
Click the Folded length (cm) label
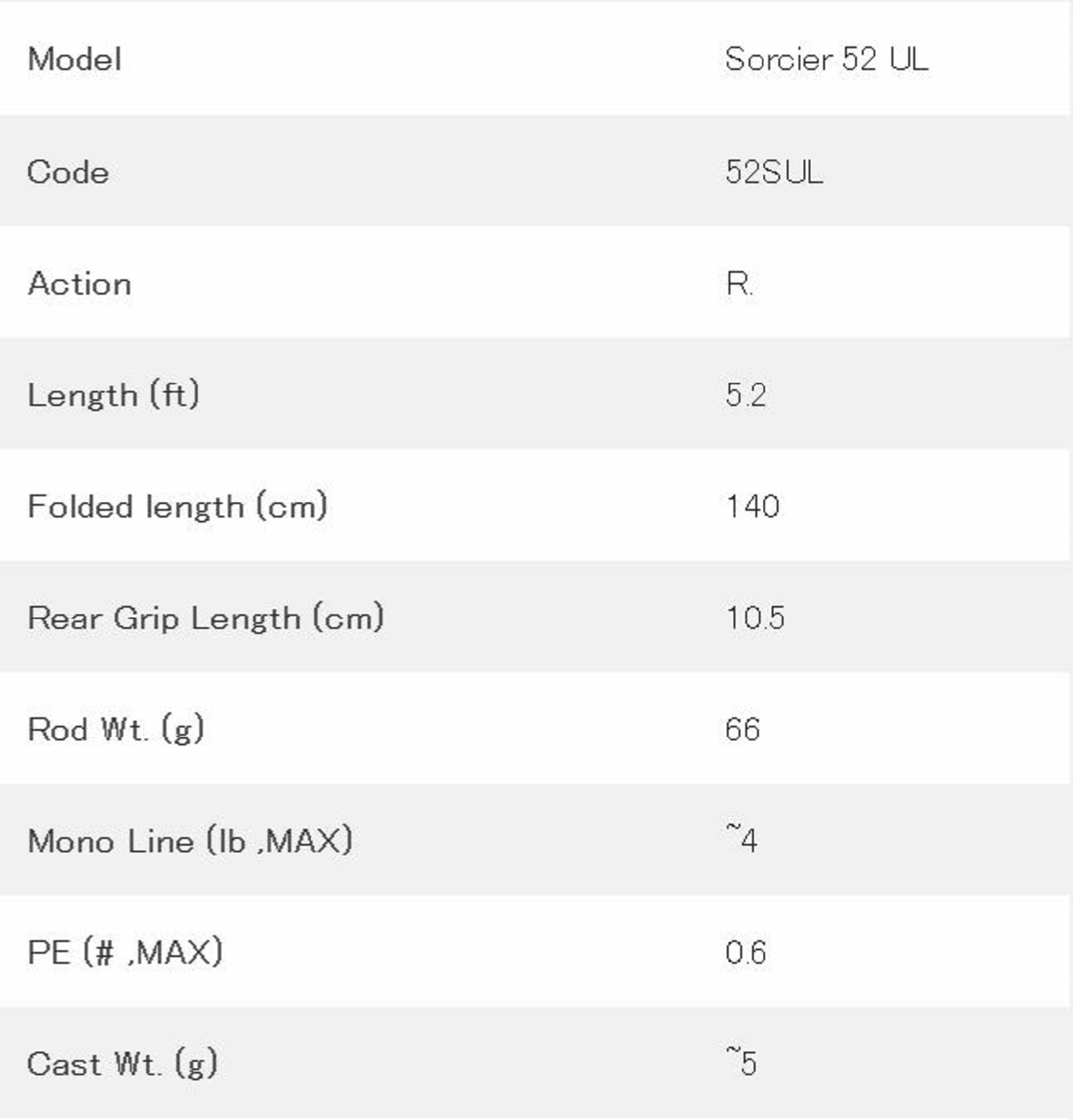coord(177,506)
